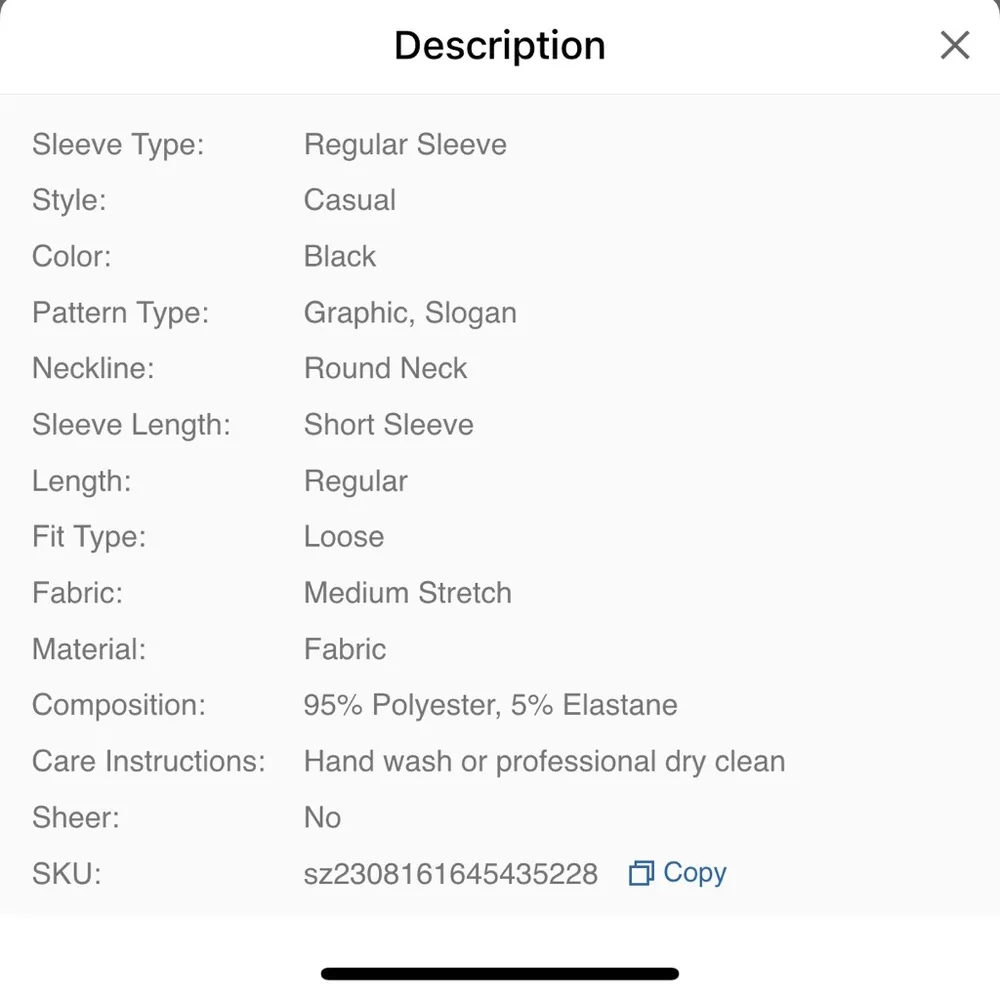Viewport: 1000px width, 1000px height.
Task: Select the Regular Sleeve value
Action: tap(405, 145)
